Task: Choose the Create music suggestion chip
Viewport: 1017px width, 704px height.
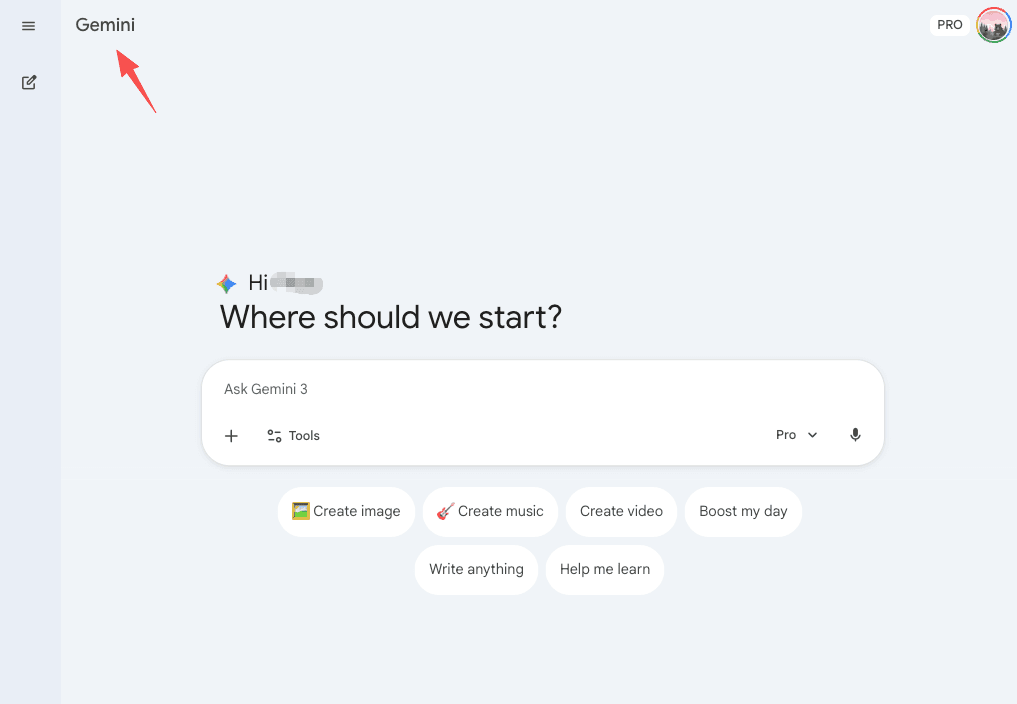Action: 490,511
